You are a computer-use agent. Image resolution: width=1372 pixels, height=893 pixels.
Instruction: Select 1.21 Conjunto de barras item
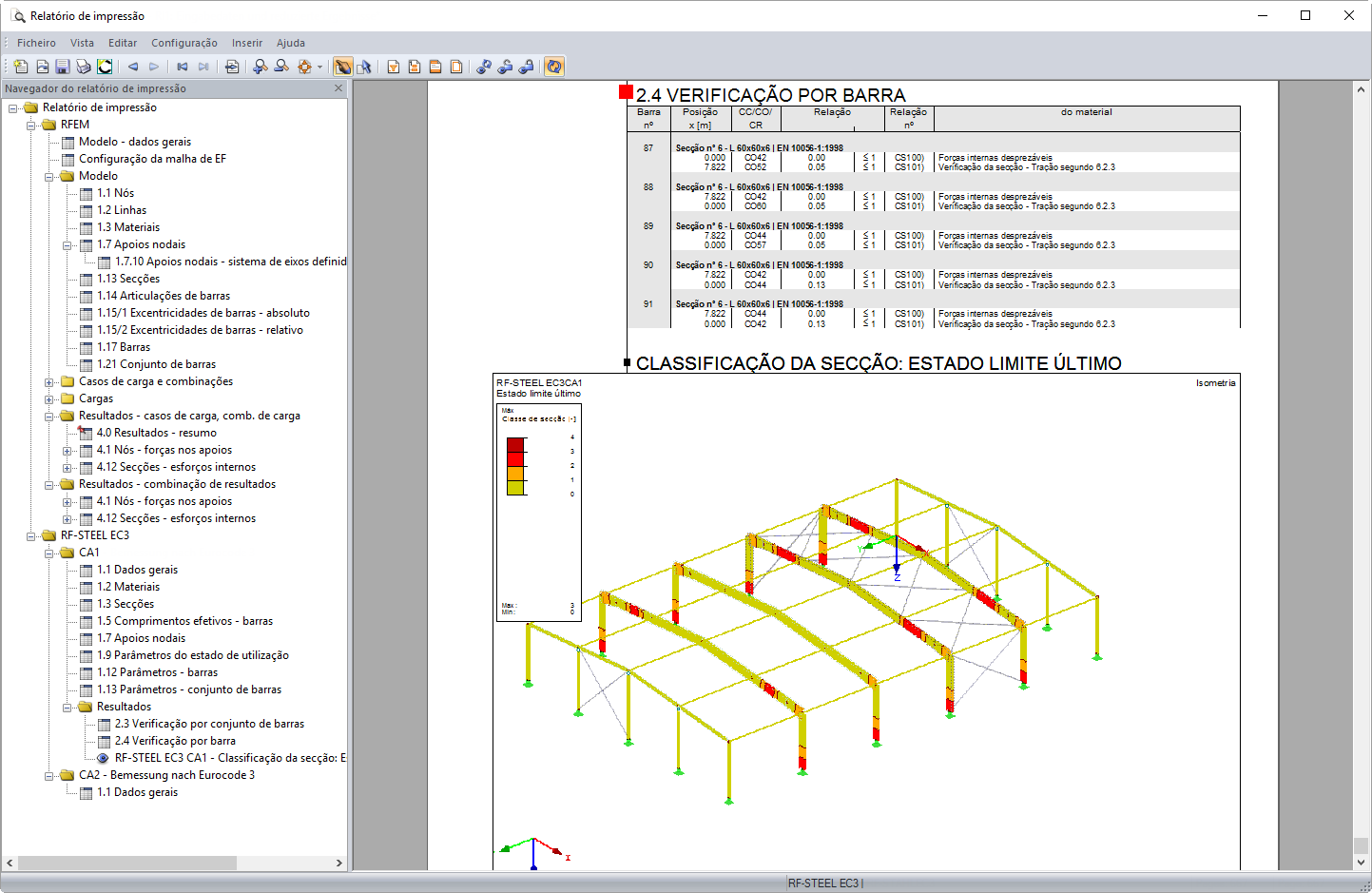pyautogui.click(x=156, y=364)
